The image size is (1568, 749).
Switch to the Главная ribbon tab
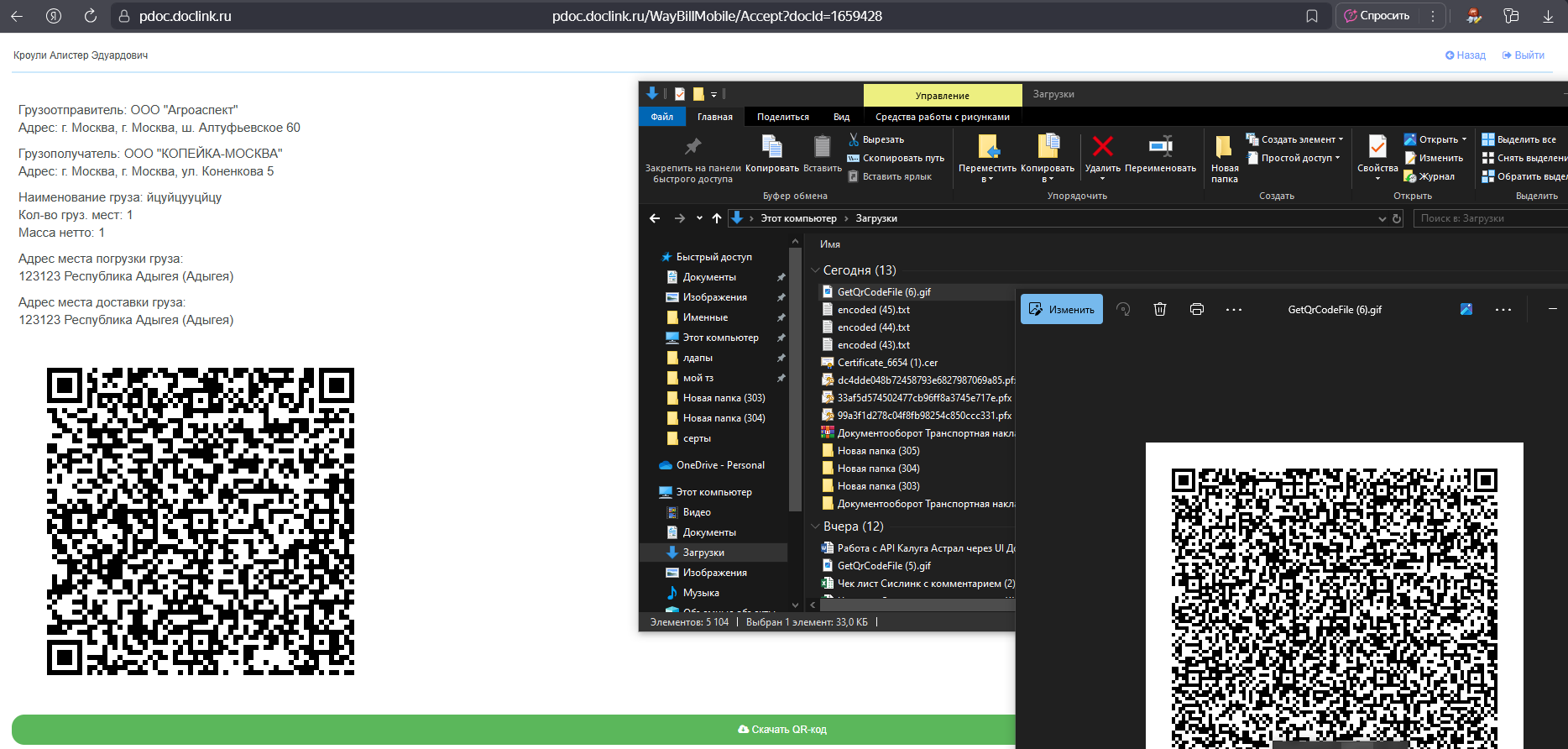(x=715, y=117)
